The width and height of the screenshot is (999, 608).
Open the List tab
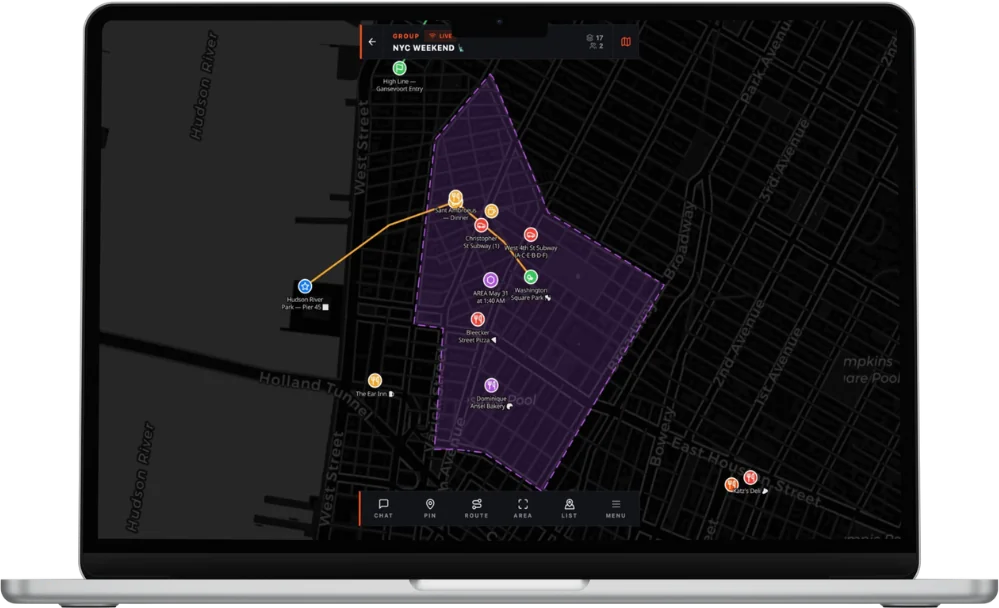pos(569,508)
